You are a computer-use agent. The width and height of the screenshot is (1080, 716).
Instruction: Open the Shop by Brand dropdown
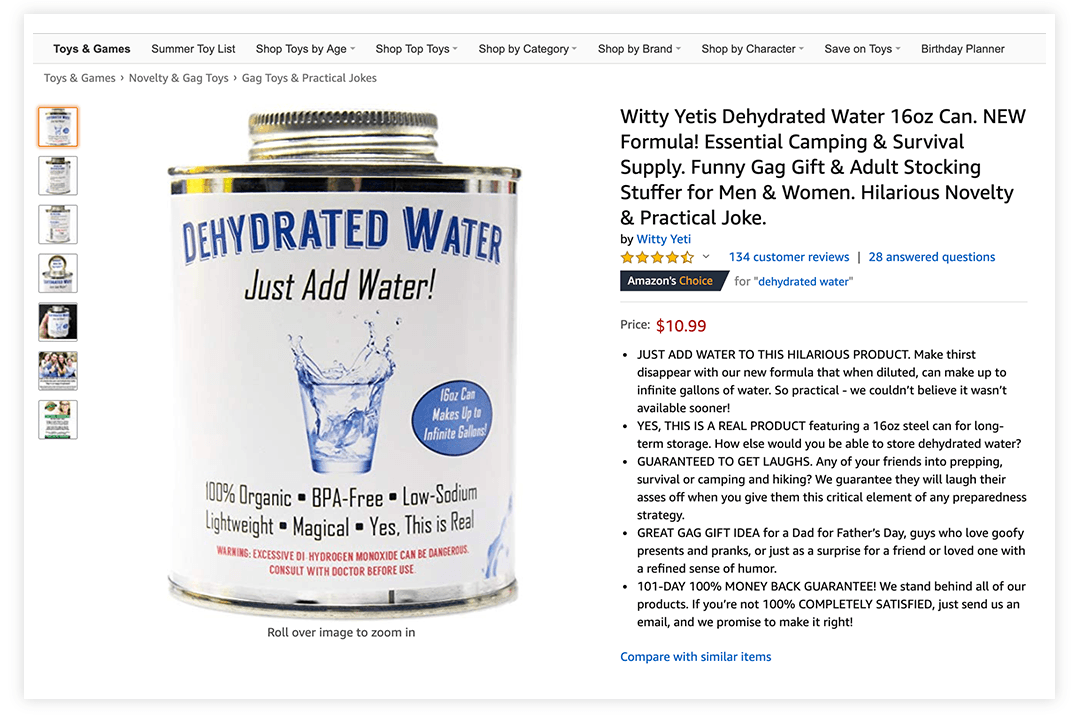coord(639,49)
